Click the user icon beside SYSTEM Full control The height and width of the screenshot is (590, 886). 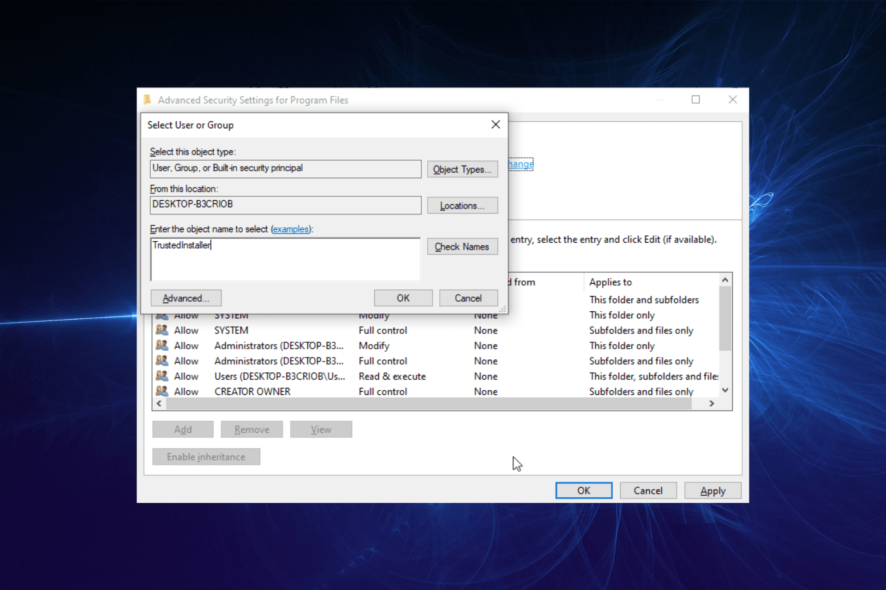click(x=162, y=330)
